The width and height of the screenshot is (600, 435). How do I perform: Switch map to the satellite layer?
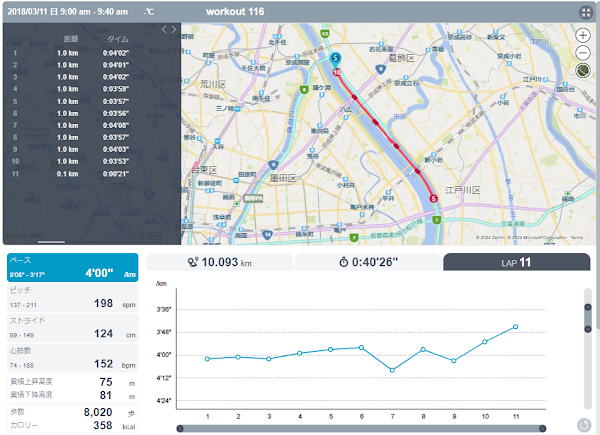coord(583,70)
